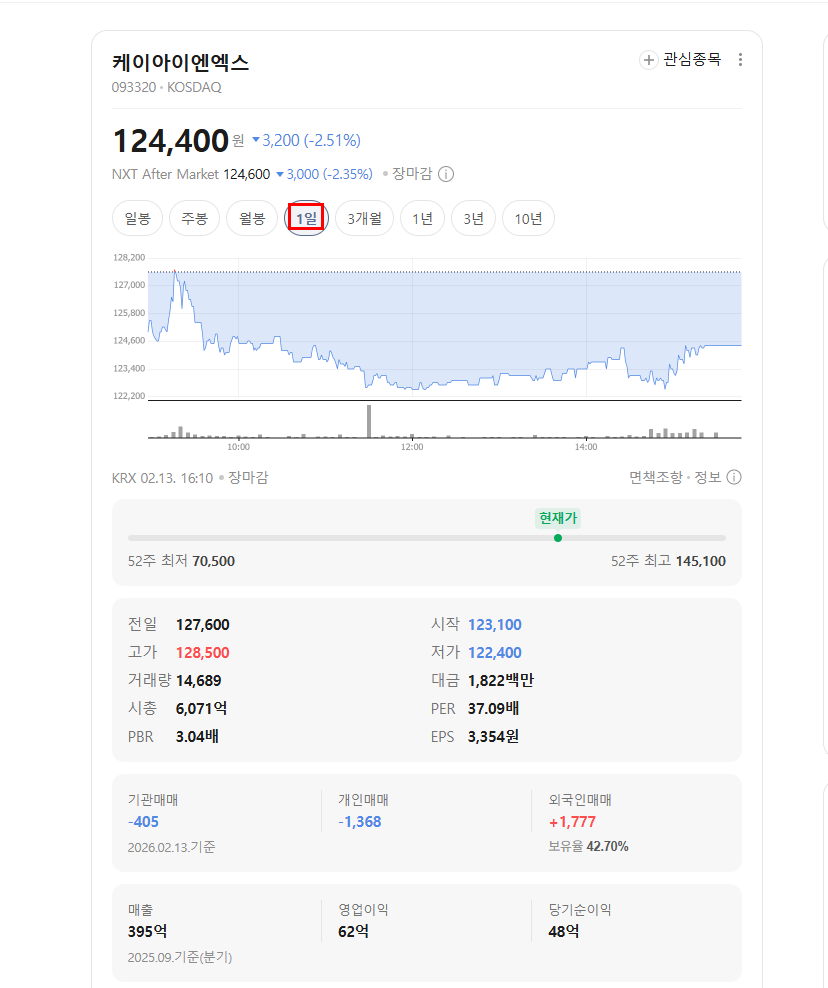Screen dimensions: 828x988
Task: Click EPS value 3,354원
Action: pyautogui.click(x=493, y=737)
